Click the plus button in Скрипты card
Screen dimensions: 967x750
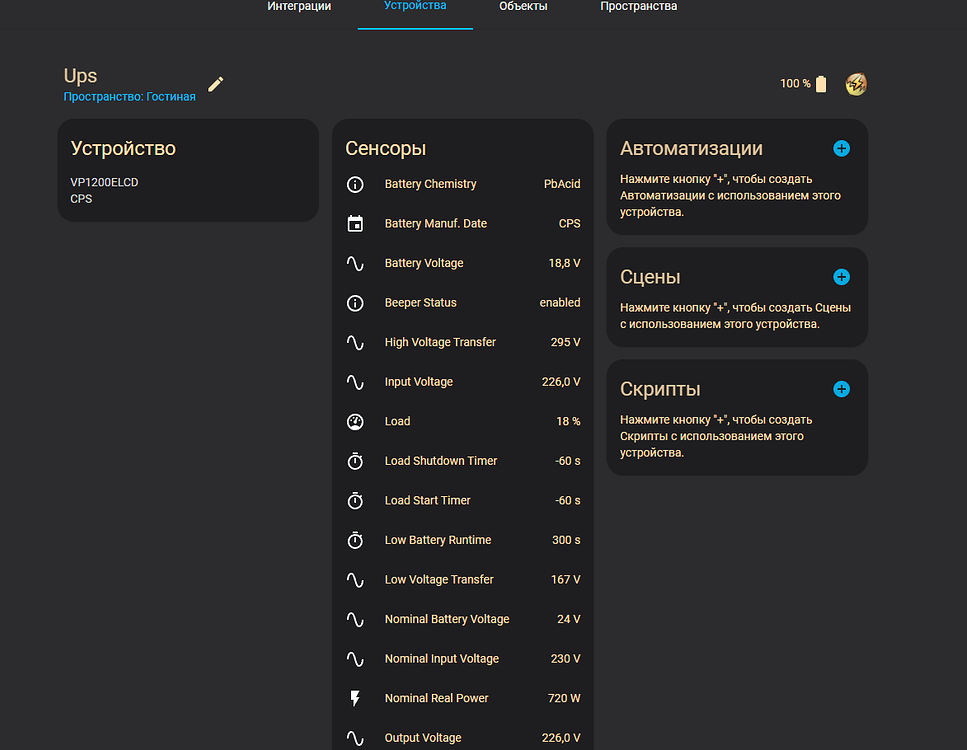click(x=841, y=389)
